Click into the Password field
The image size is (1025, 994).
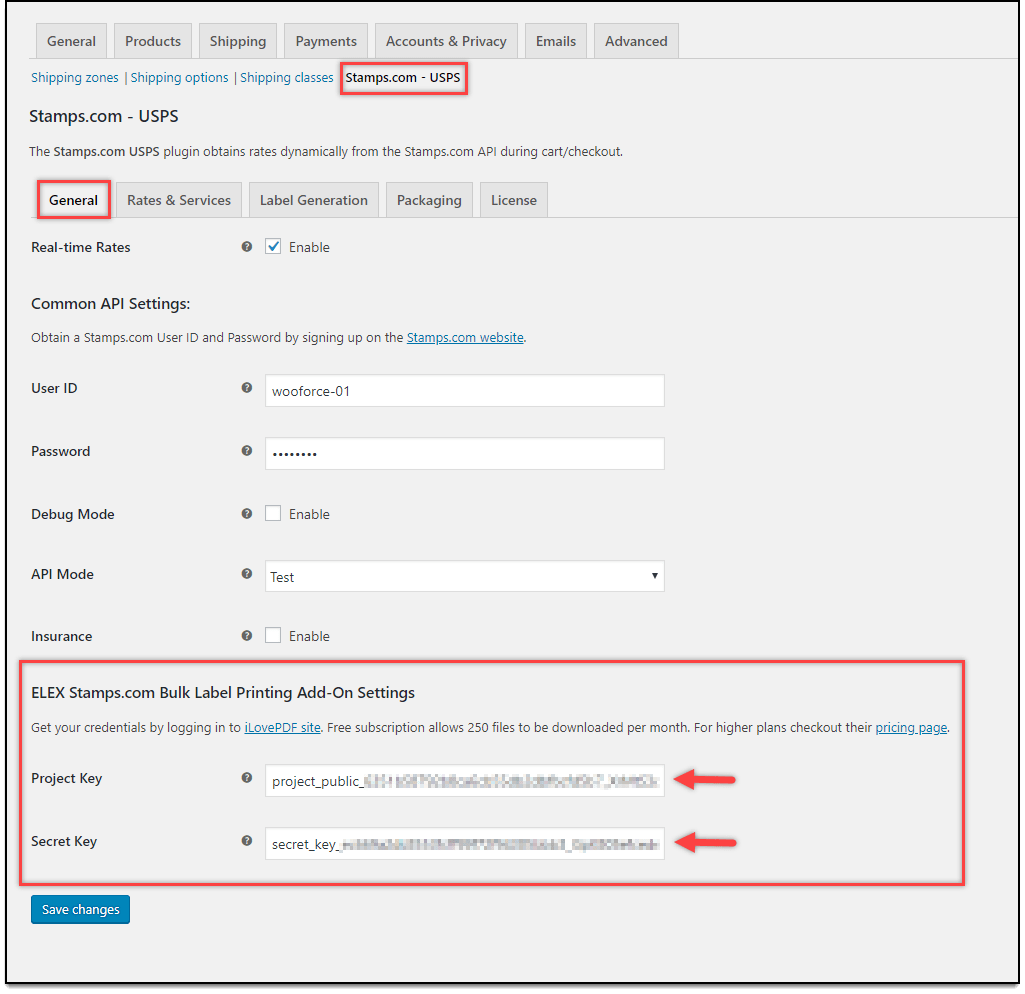click(x=465, y=454)
